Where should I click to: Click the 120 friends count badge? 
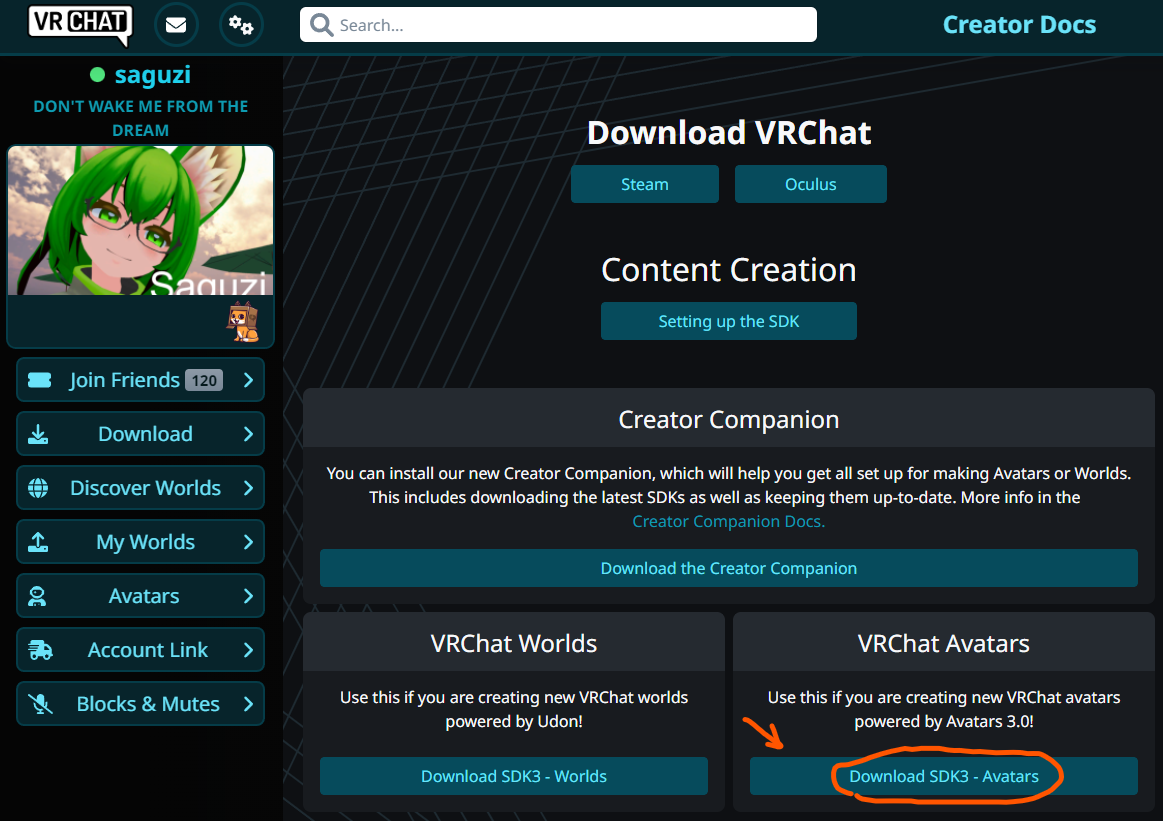204,380
